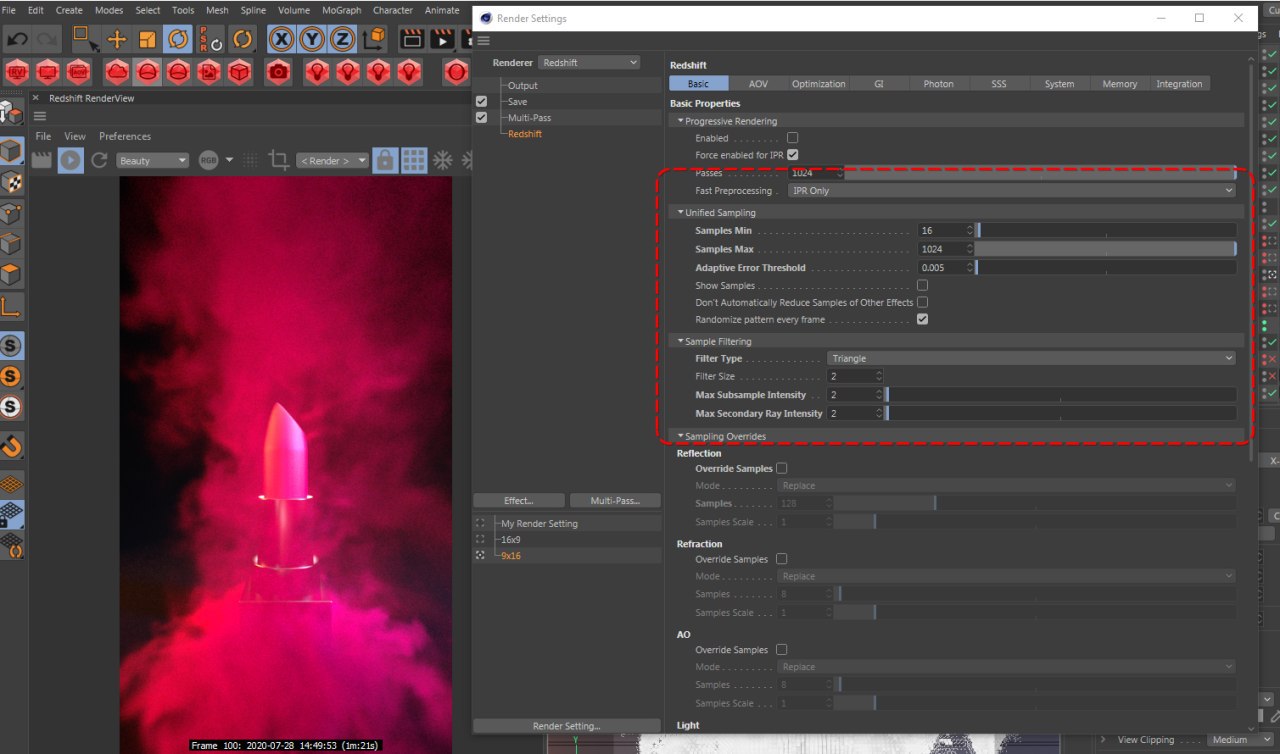Screen dimensions: 1280x754
Task: Click the Samples Max slider bar
Action: point(1106,249)
